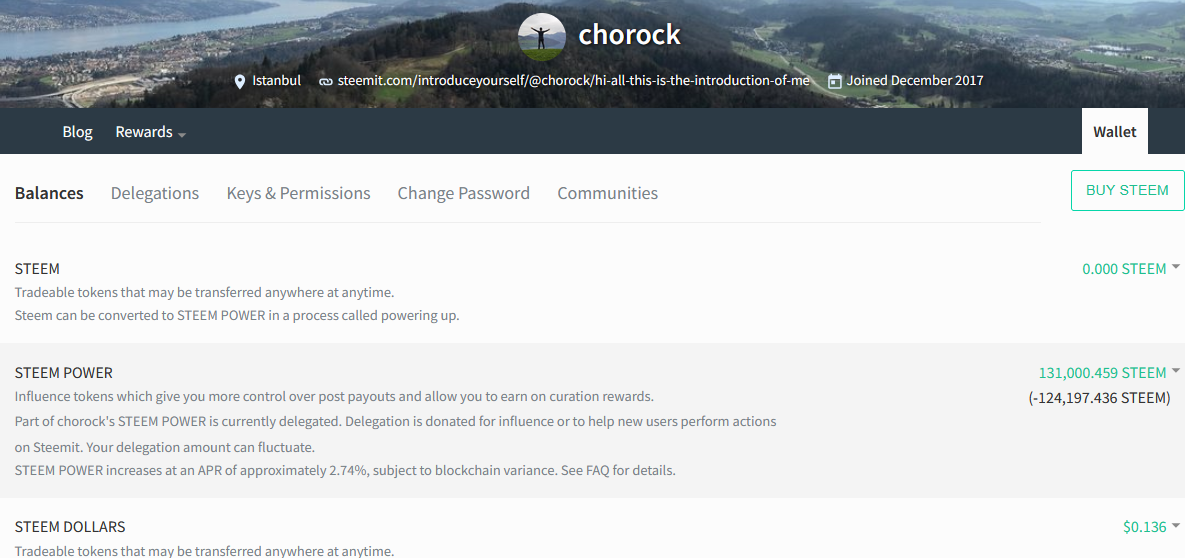The width and height of the screenshot is (1185, 558).
Task: Expand the Rewards dropdown menu
Action: 150,132
